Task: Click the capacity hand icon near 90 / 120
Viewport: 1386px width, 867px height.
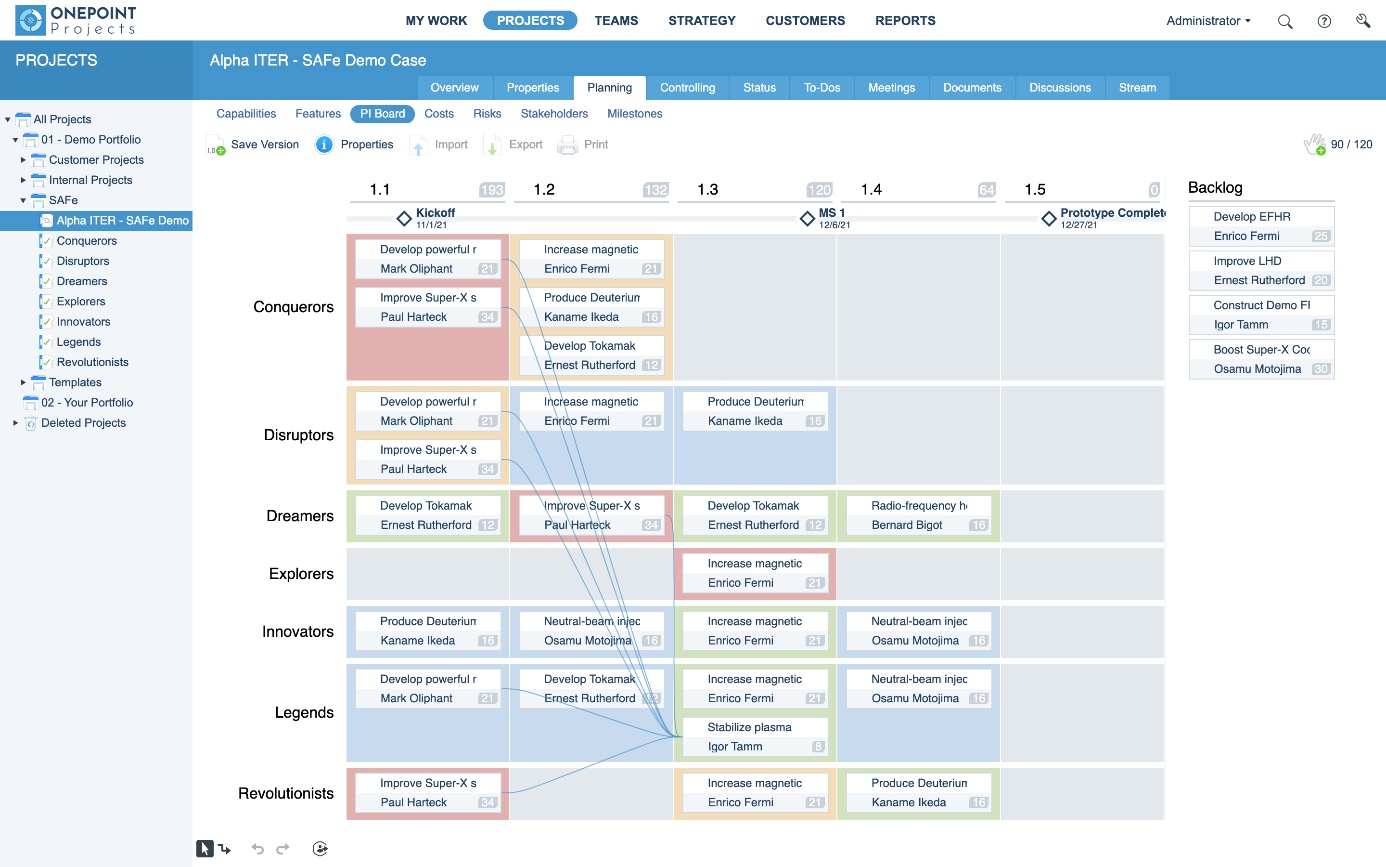Action: tap(1315, 145)
